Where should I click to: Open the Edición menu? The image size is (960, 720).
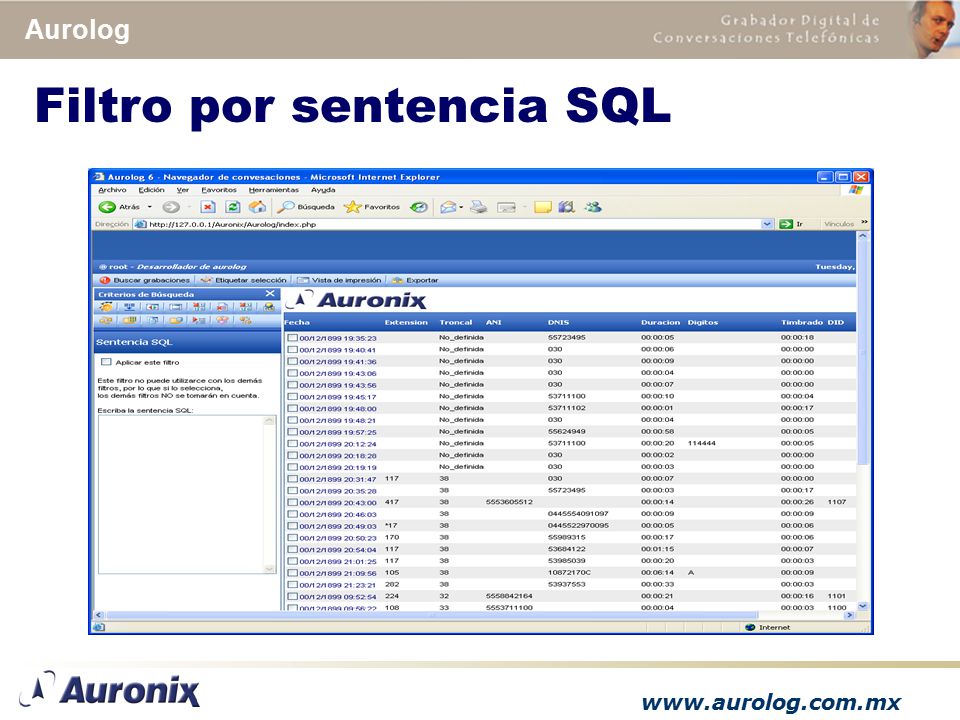151,190
